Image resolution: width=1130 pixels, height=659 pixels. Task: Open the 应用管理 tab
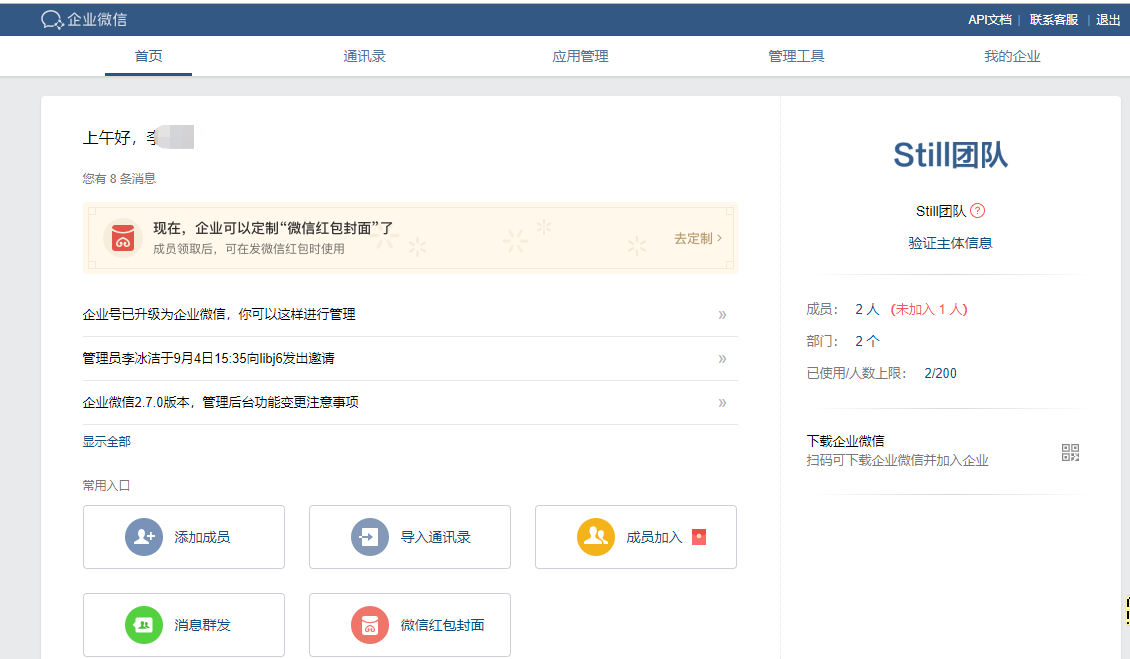tap(580, 56)
